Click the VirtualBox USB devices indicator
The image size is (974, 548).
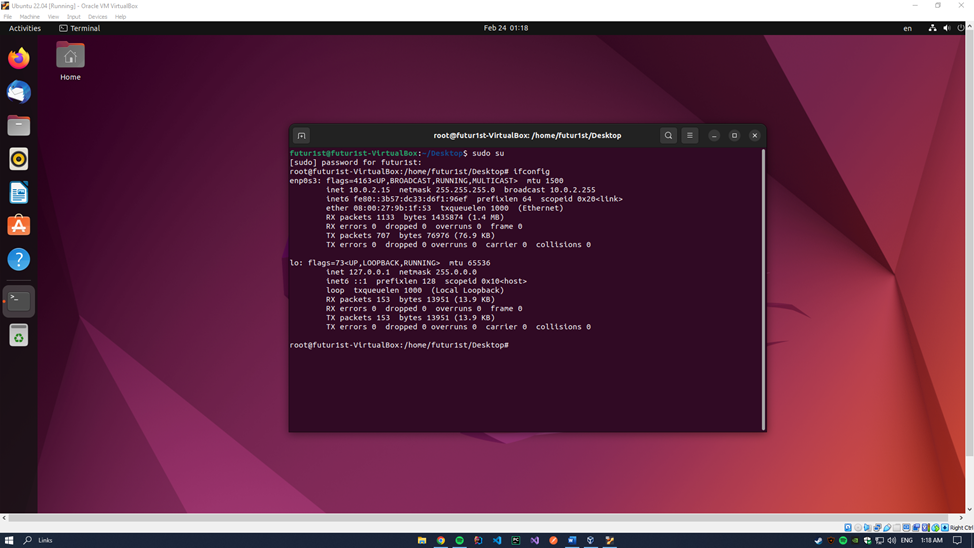pyautogui.click(x=887, y=527)
